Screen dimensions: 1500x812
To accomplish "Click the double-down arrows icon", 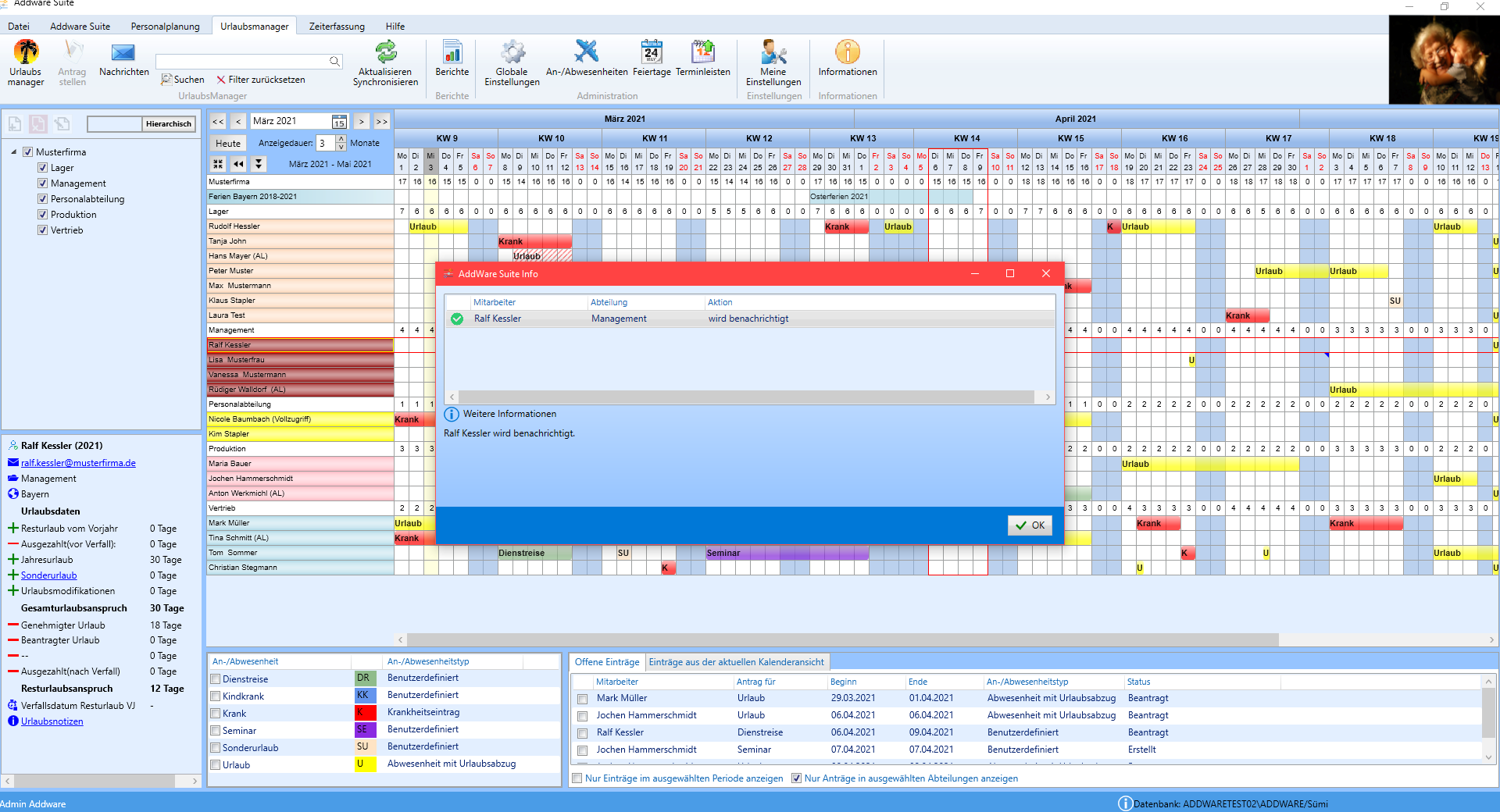I will (259, 164).
